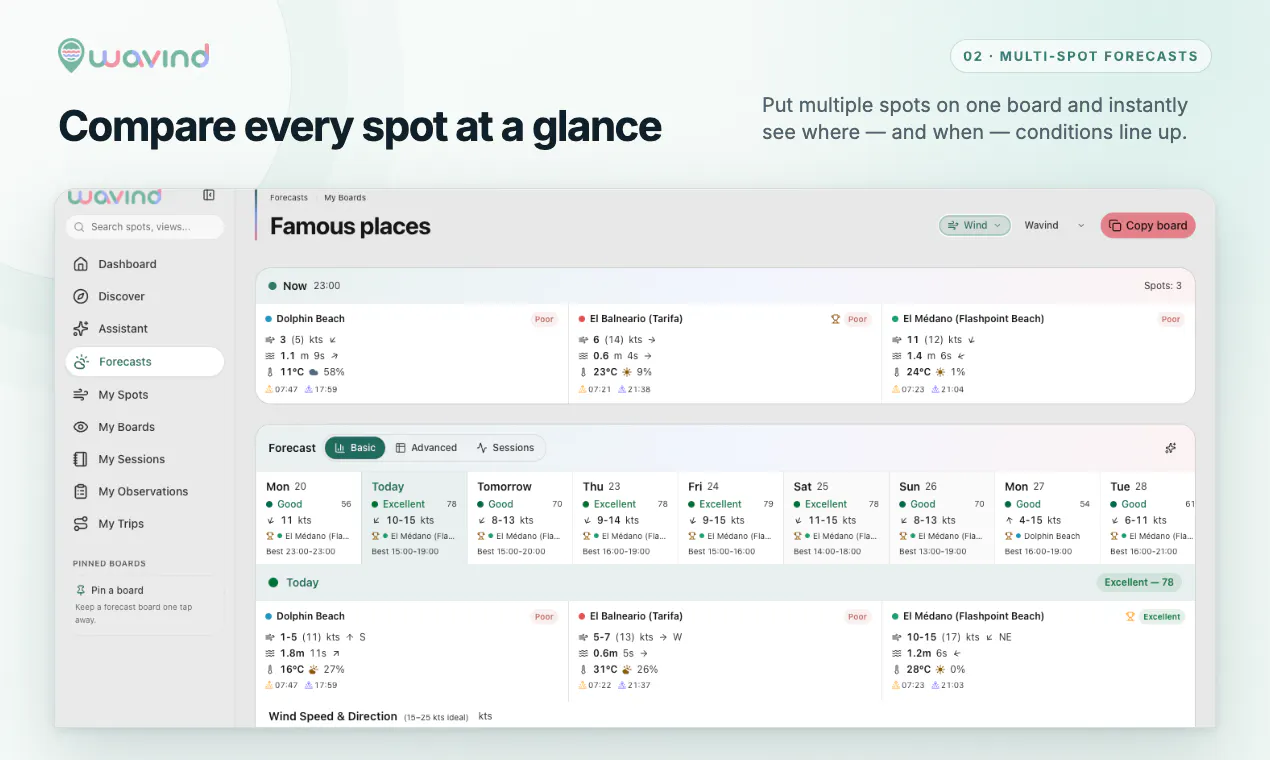Switch forecast view to Basic
Screen dimensions: 1270x760
point(355,448)
